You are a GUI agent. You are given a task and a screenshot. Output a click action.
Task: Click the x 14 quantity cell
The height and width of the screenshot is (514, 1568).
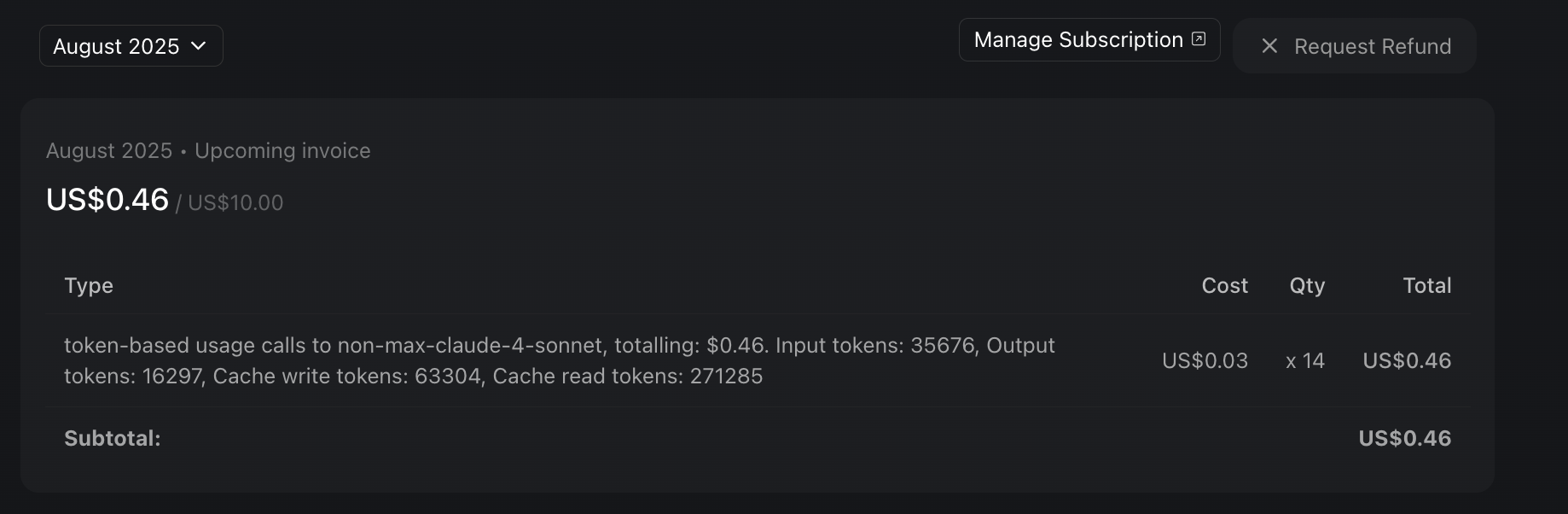click(1304, 361)
